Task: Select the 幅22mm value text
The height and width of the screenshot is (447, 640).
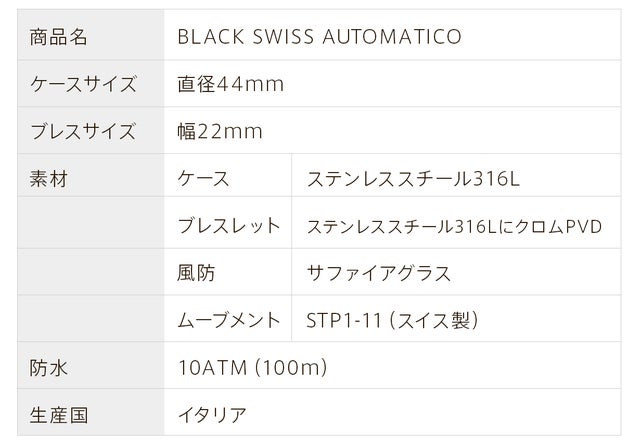Action: coord(220,131)
